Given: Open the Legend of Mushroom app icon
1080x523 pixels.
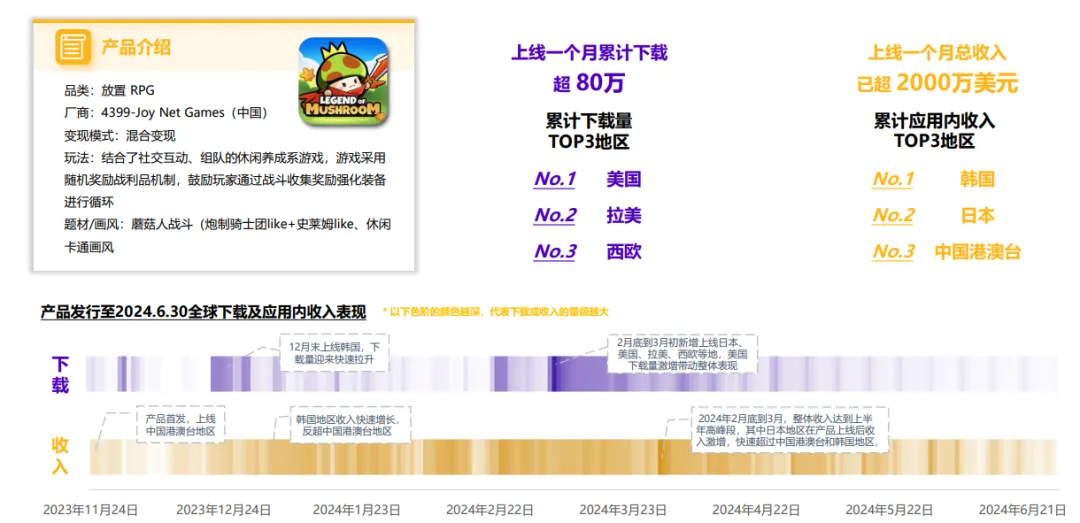Looking at the screenshot, I should pyautogui.click(x=343, y=81).
